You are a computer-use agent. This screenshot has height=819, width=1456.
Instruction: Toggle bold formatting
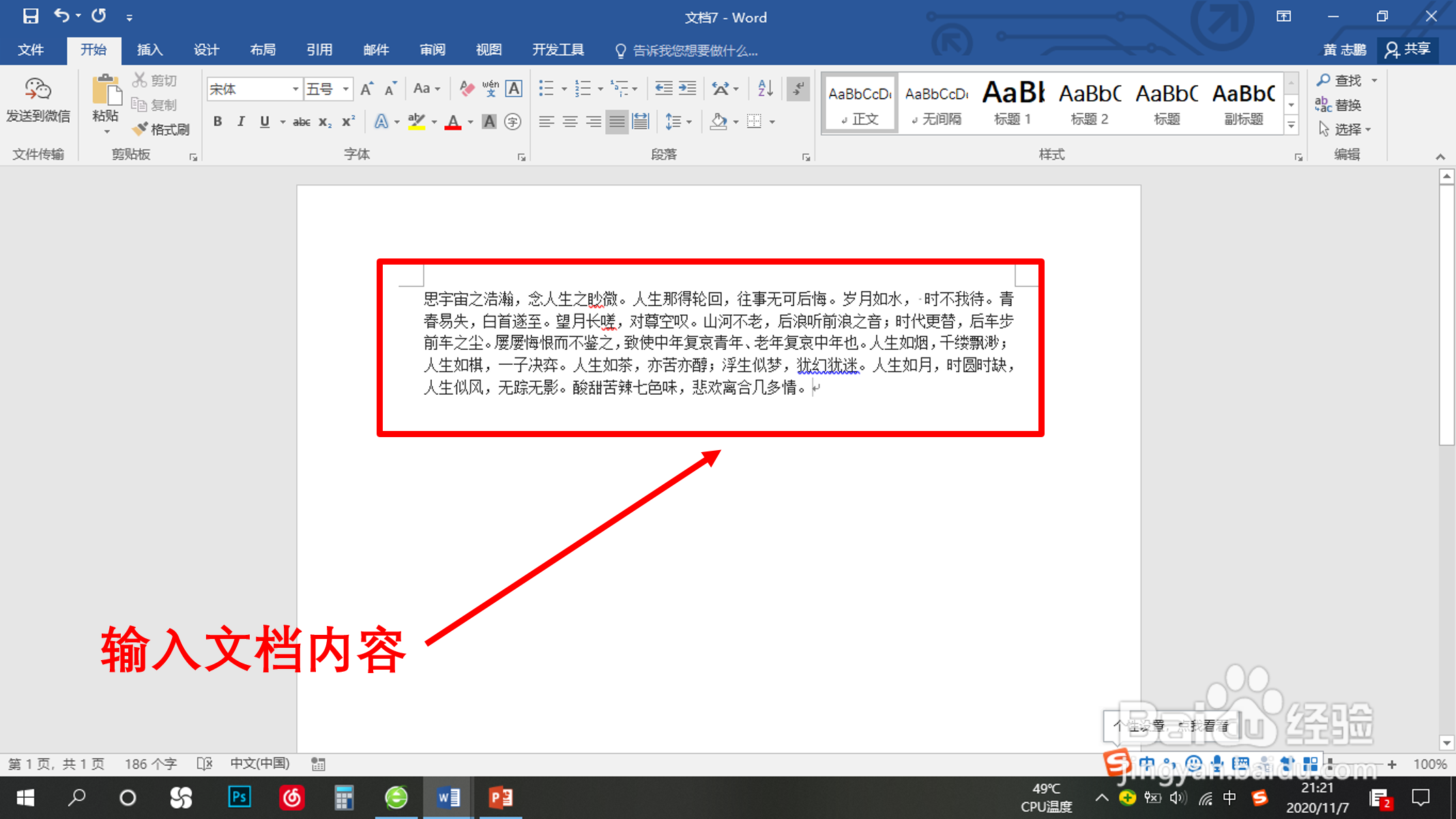(x=218, y=121)
